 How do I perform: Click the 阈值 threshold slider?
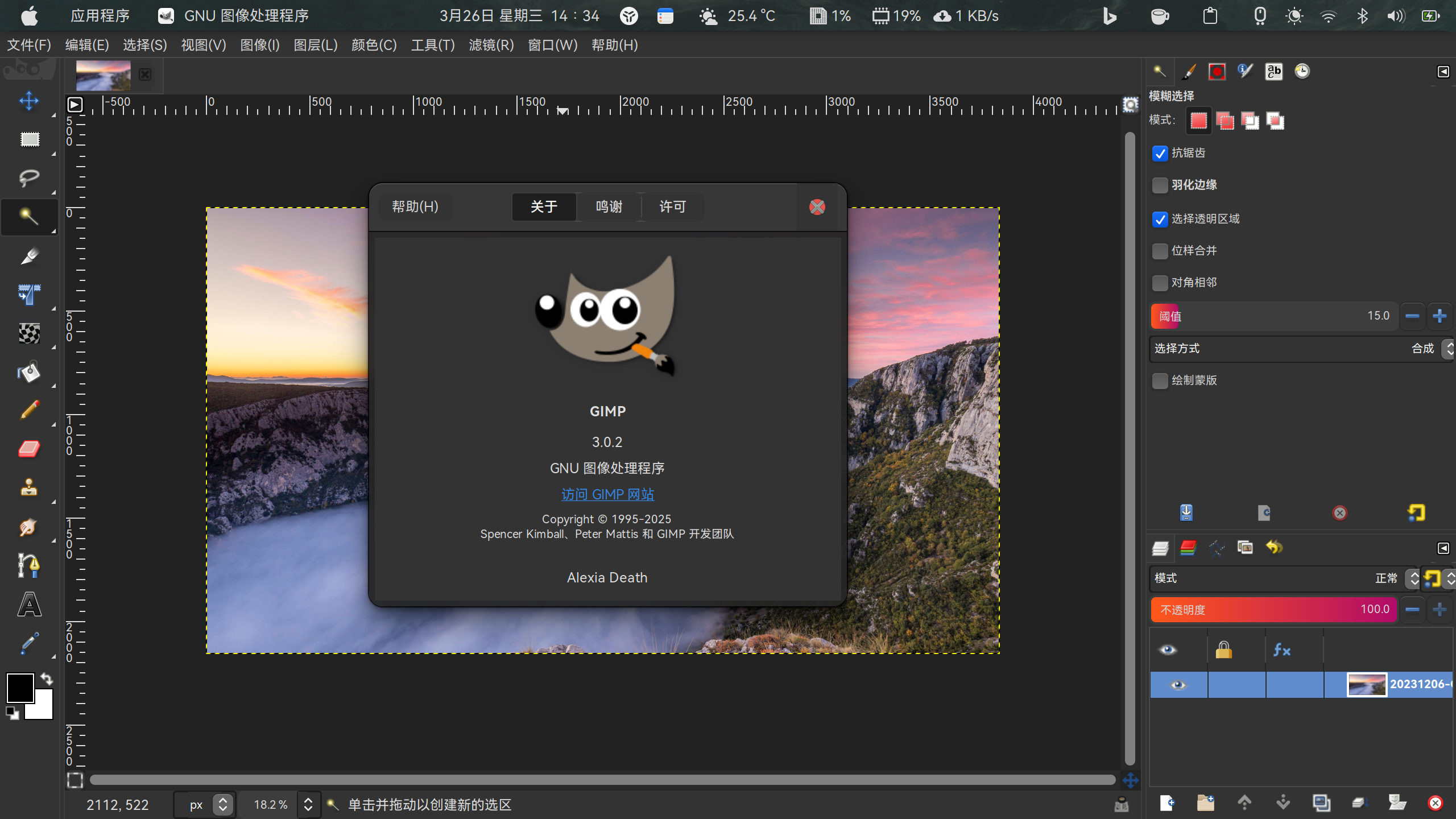tap(1273, 316)
